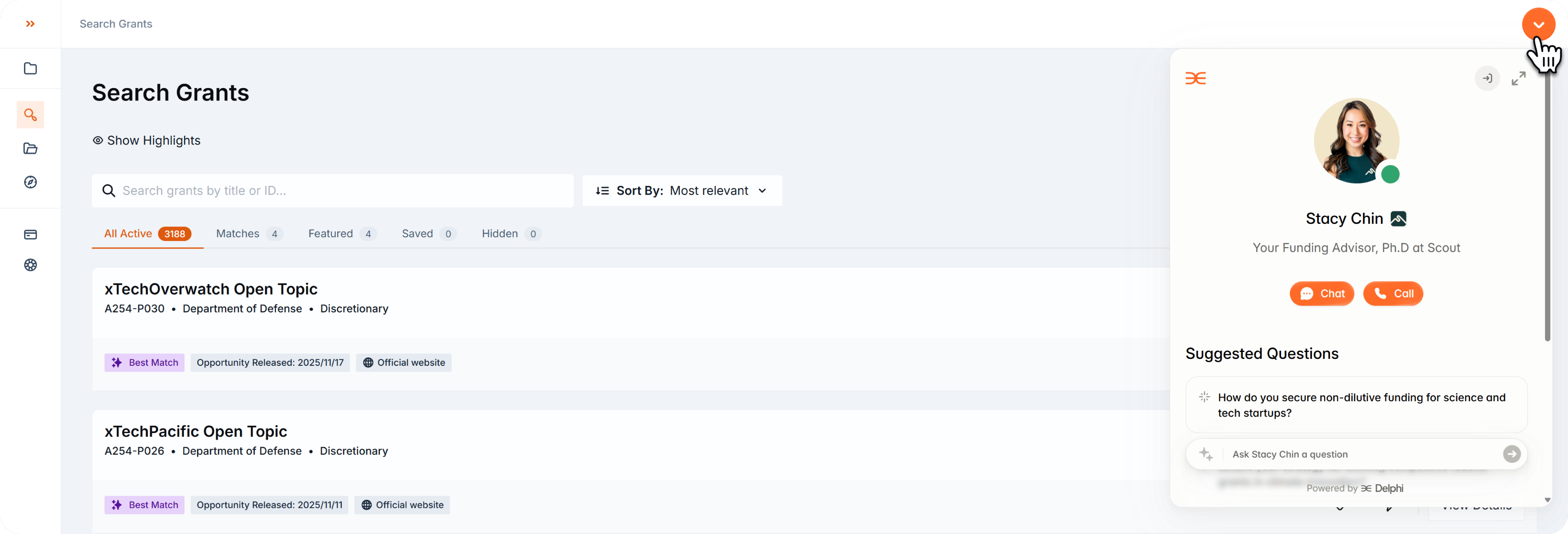
Task: Open the Sort By Most relevant dropdown
Action: click(682, 190)
